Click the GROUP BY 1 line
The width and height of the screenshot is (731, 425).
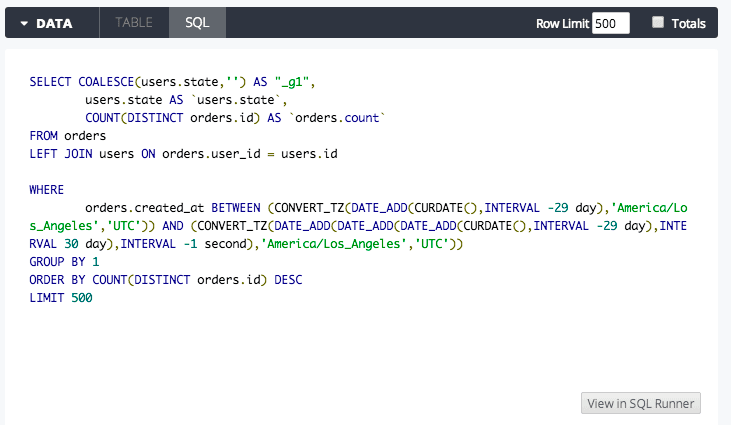pos(64,262)
